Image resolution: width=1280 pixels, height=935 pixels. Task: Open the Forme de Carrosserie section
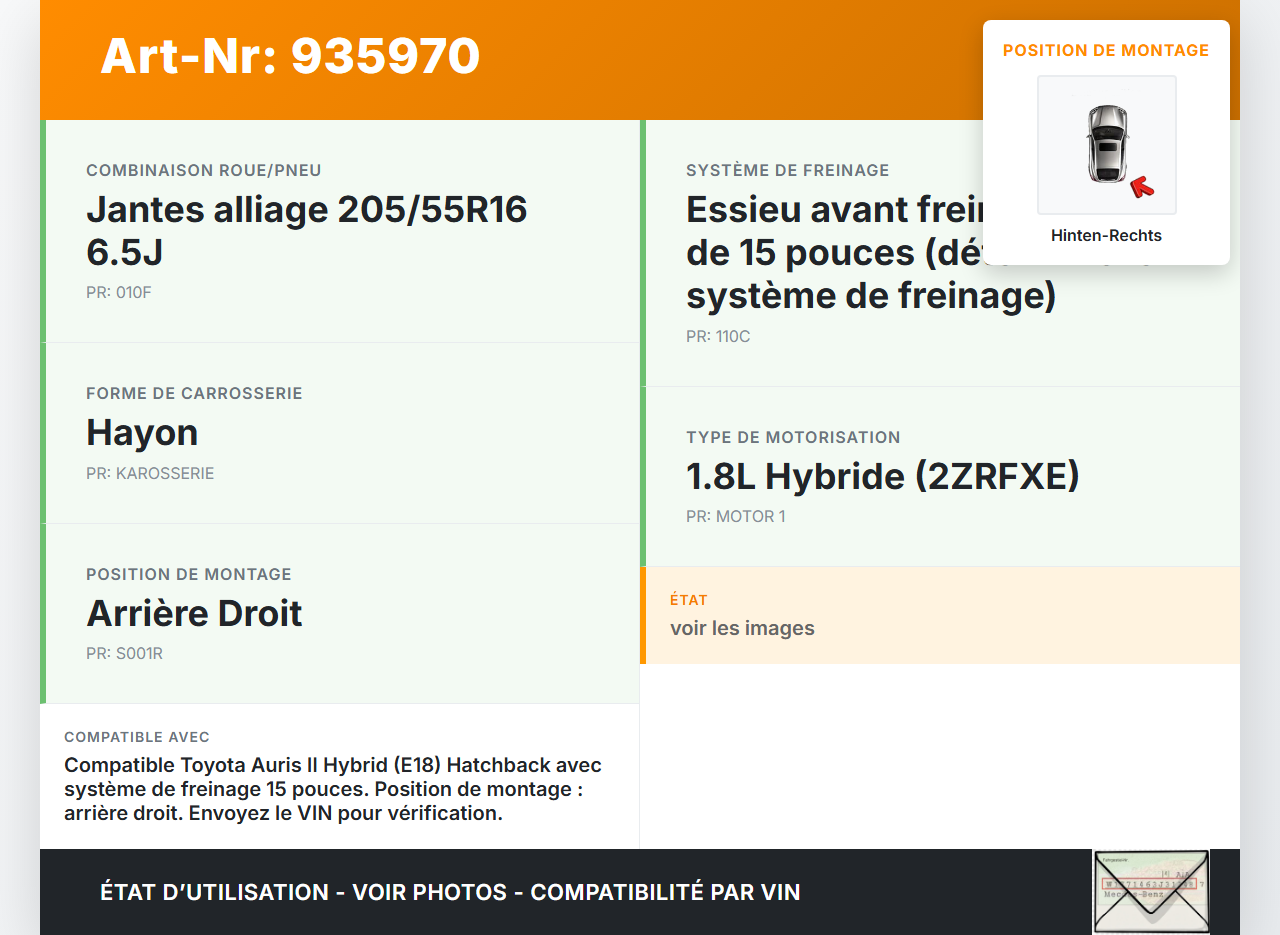[194, 393]
